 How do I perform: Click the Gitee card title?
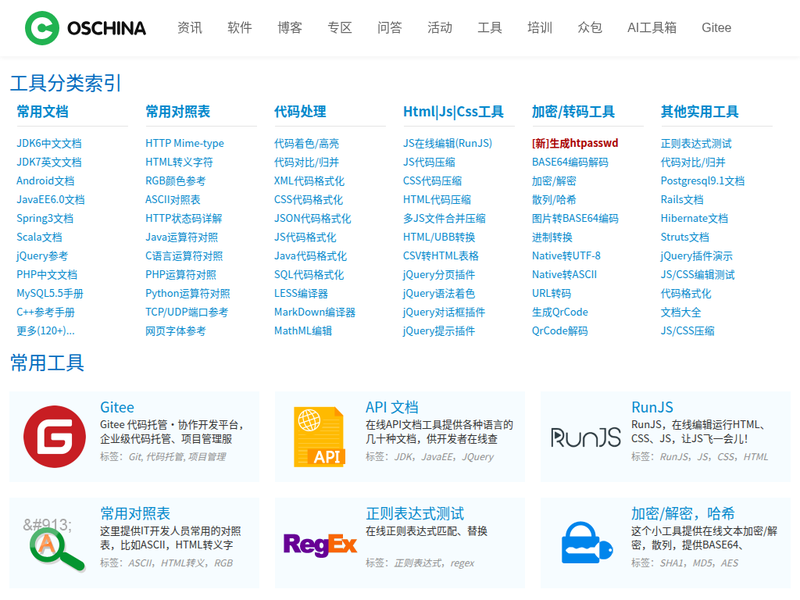point(117,407)
